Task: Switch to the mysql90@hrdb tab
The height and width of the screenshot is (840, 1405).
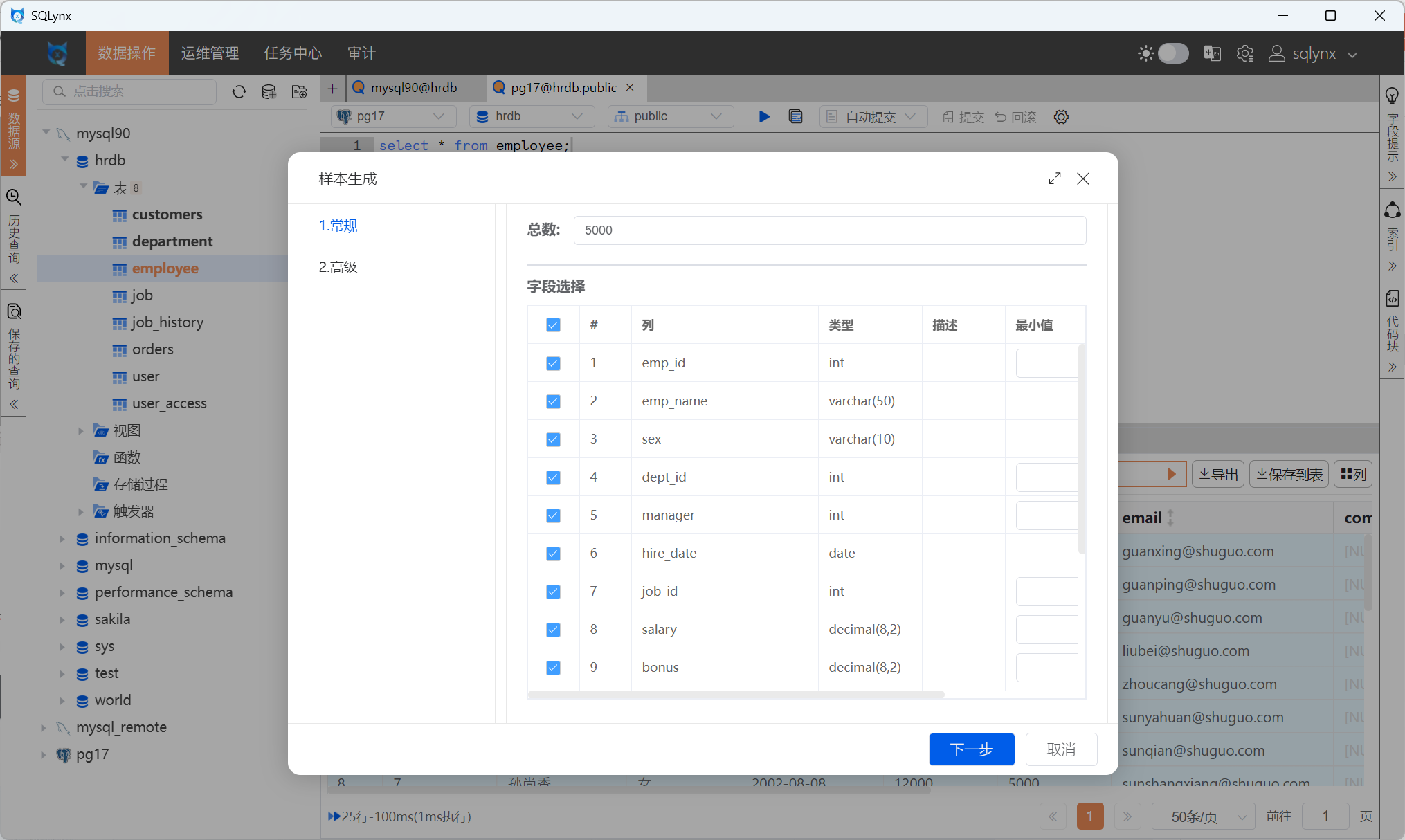Action: pos(414,88)
